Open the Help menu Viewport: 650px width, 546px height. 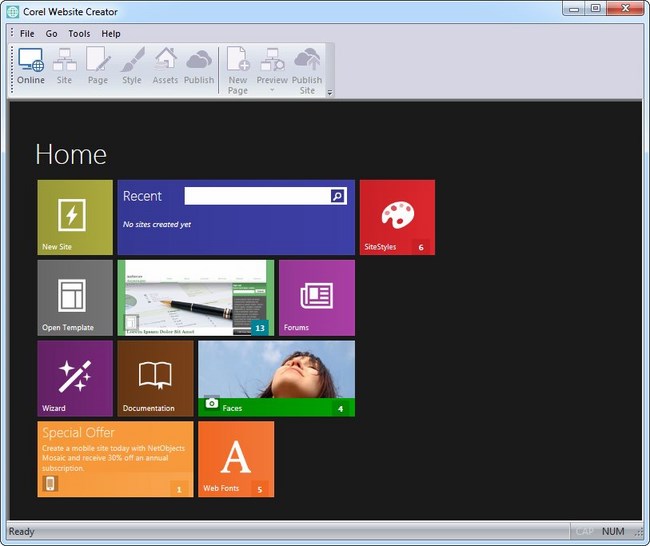[111, 34]
